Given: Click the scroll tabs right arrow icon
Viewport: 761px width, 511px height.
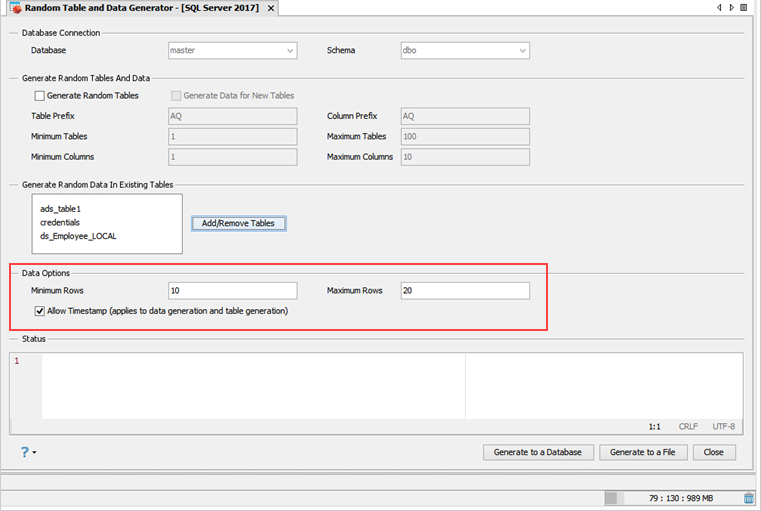Looking at the screenshot, I should [731, 7].
